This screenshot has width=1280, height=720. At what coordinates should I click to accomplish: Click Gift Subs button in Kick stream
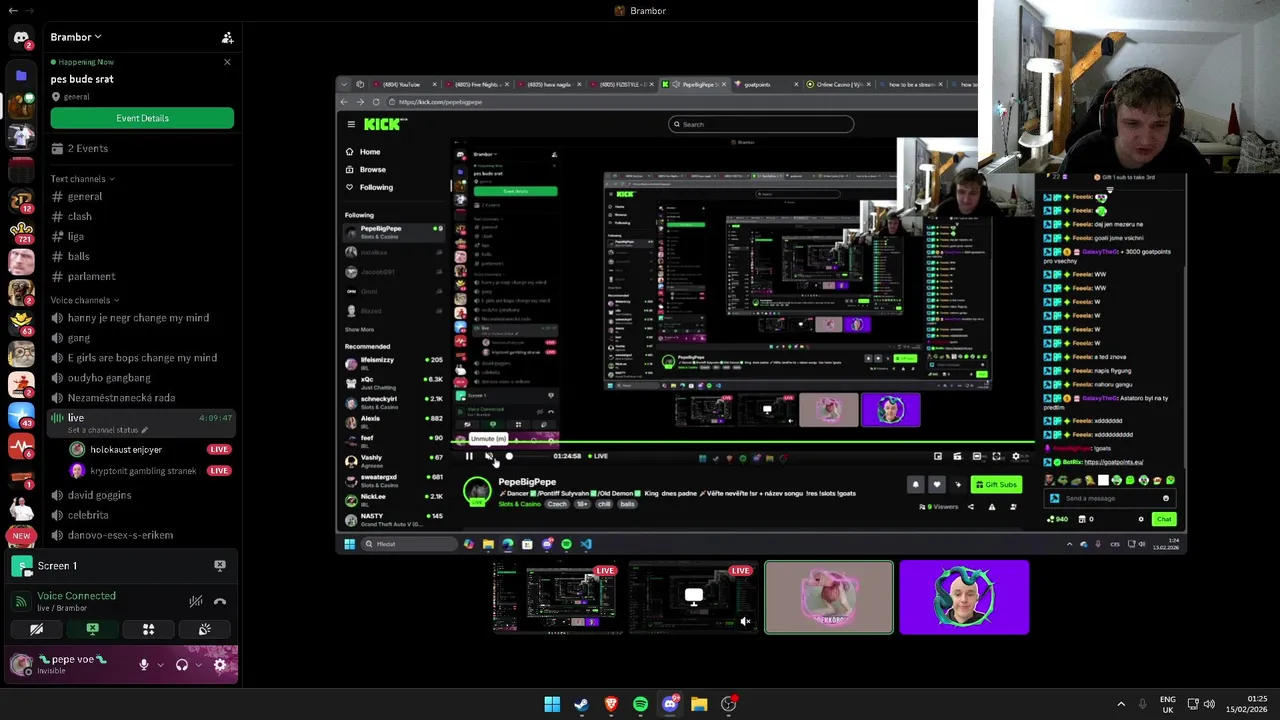[x=996, y=485]
